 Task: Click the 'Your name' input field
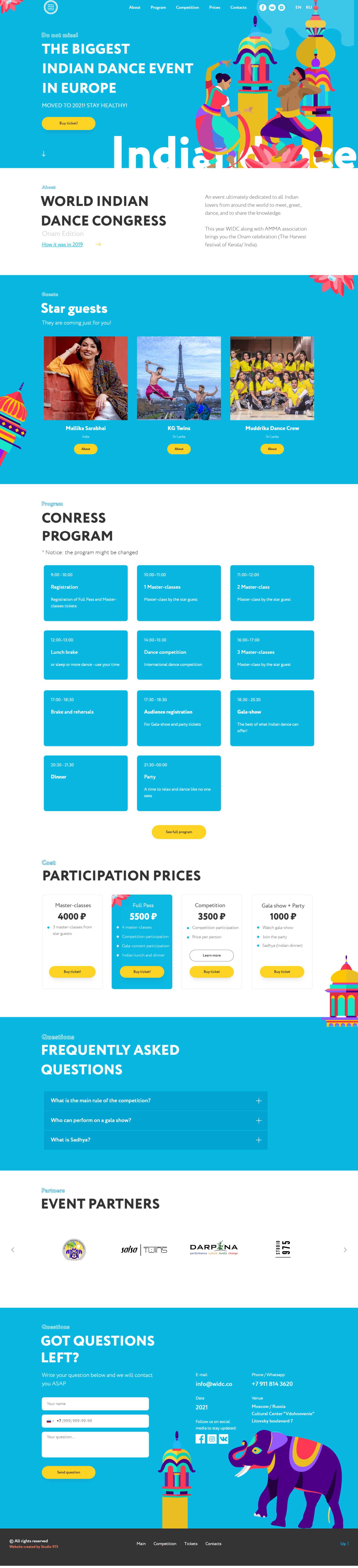[x=95, y=1404]
